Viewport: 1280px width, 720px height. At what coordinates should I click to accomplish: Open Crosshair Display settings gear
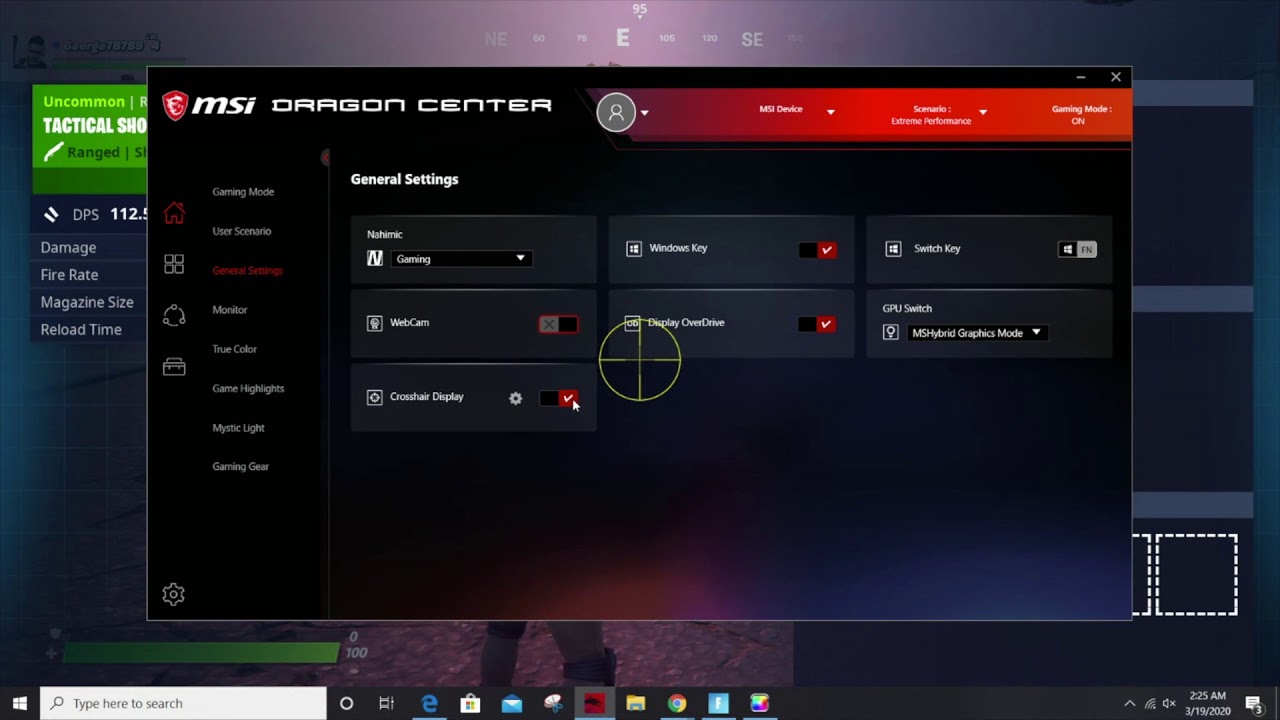coord(515,398)
